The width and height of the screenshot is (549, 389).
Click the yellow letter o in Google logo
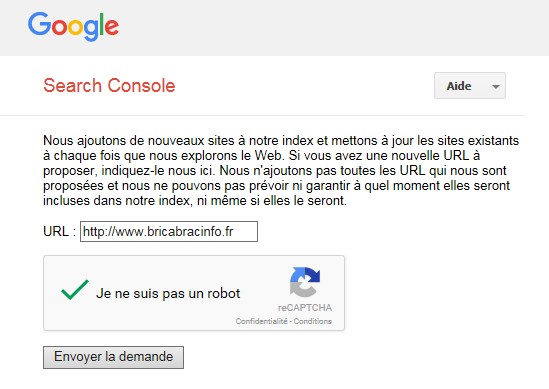[75, 27]
